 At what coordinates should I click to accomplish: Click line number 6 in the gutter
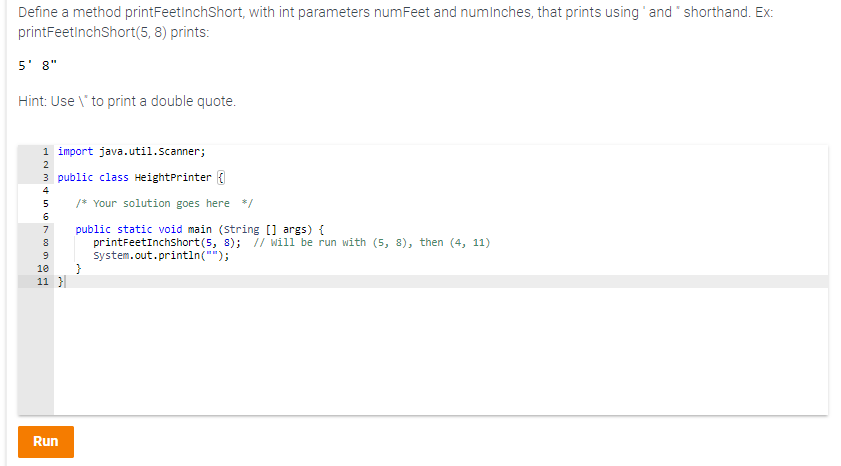pos(46,217)
